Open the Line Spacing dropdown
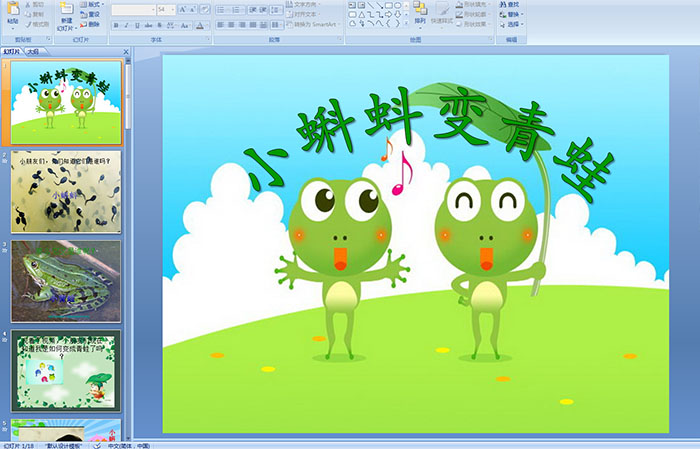Image resolution: width=700 pixels, height=449 pixels. point(276,10)
